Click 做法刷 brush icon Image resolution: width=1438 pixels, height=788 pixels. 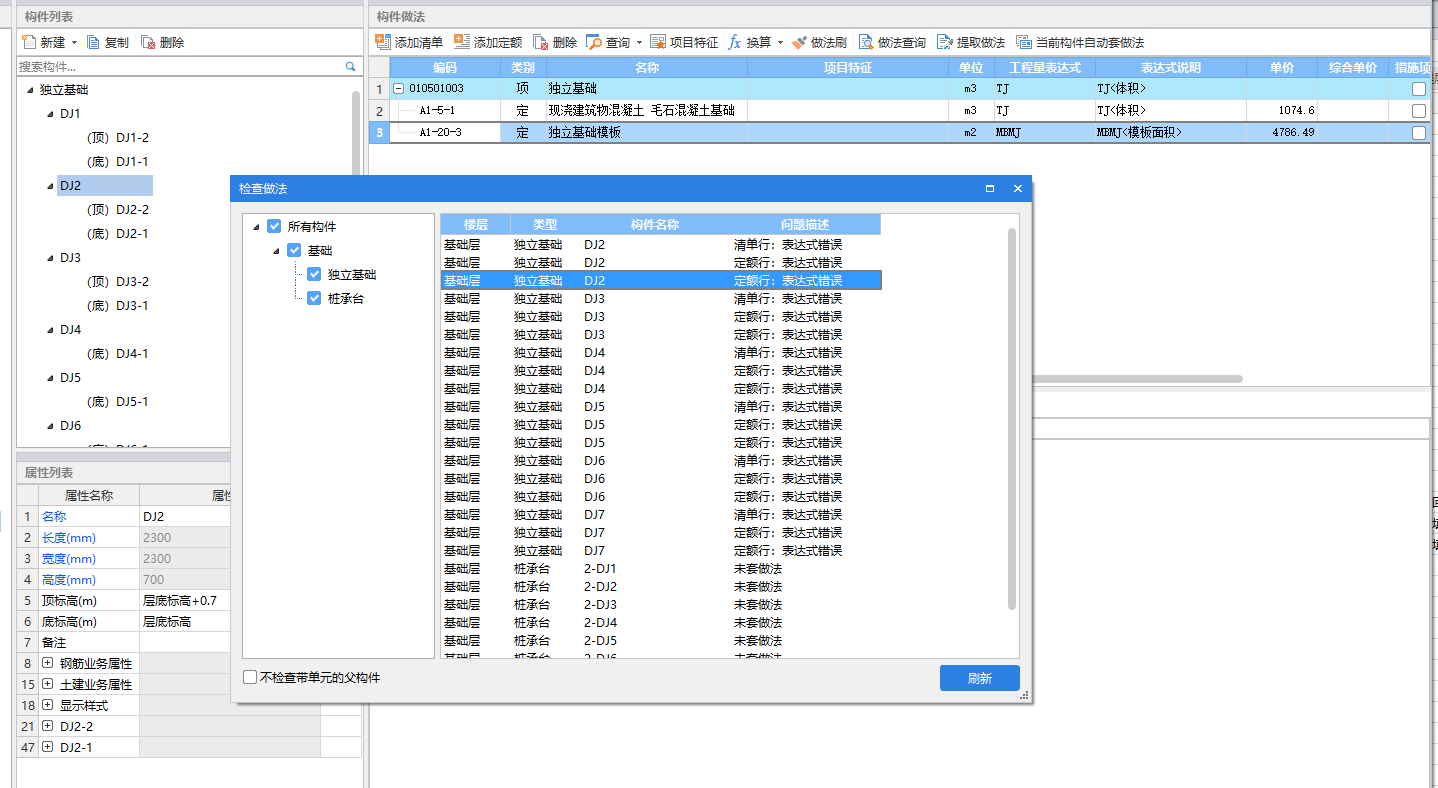coord(799,42)
